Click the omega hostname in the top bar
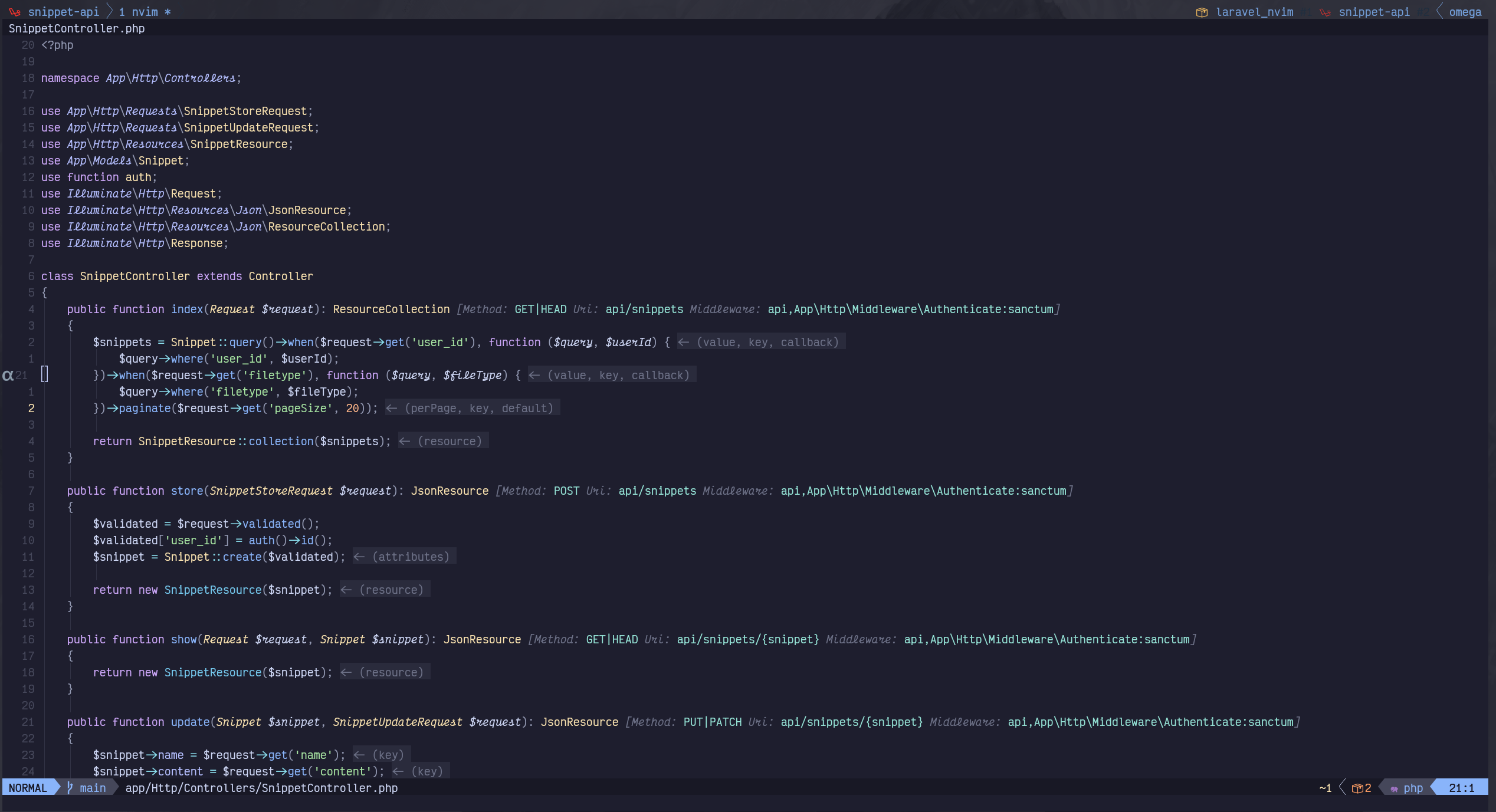1496x812 pixels. click(1465, 12)
